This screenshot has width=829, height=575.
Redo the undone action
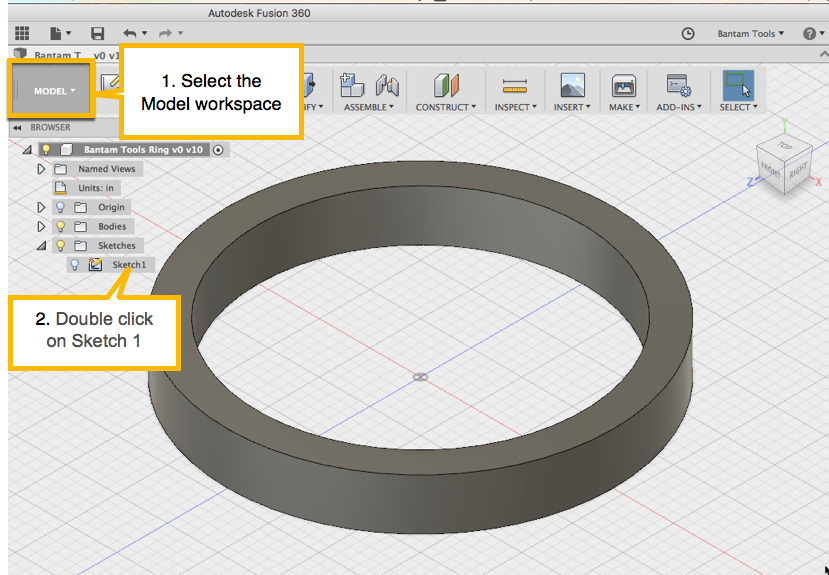165,33
